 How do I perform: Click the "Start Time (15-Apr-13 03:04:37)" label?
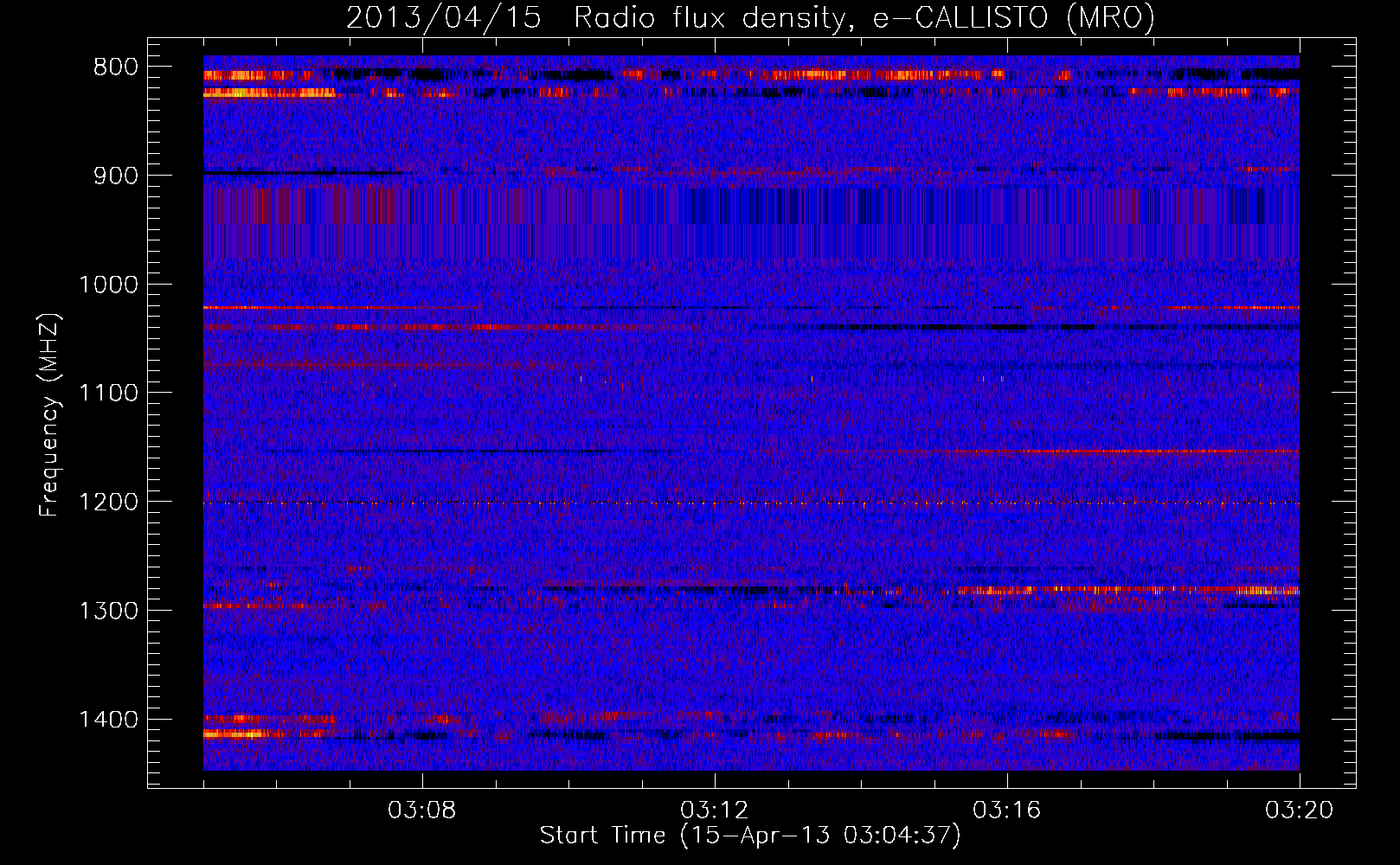750,835
